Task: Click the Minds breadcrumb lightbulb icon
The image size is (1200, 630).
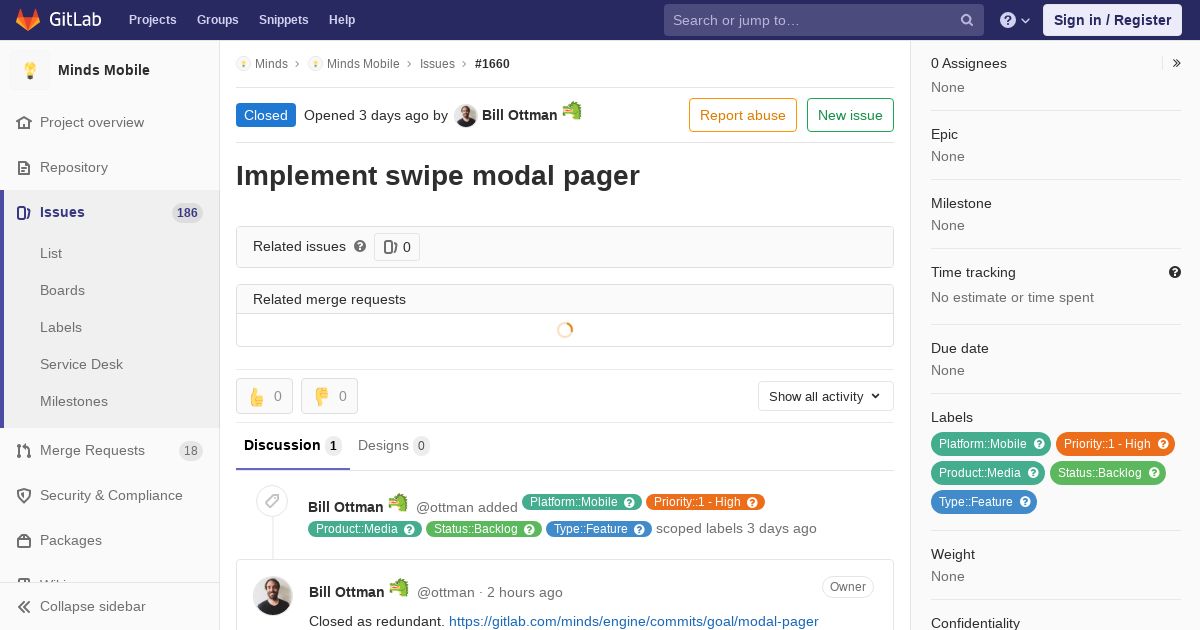Action: click(243, 64)
